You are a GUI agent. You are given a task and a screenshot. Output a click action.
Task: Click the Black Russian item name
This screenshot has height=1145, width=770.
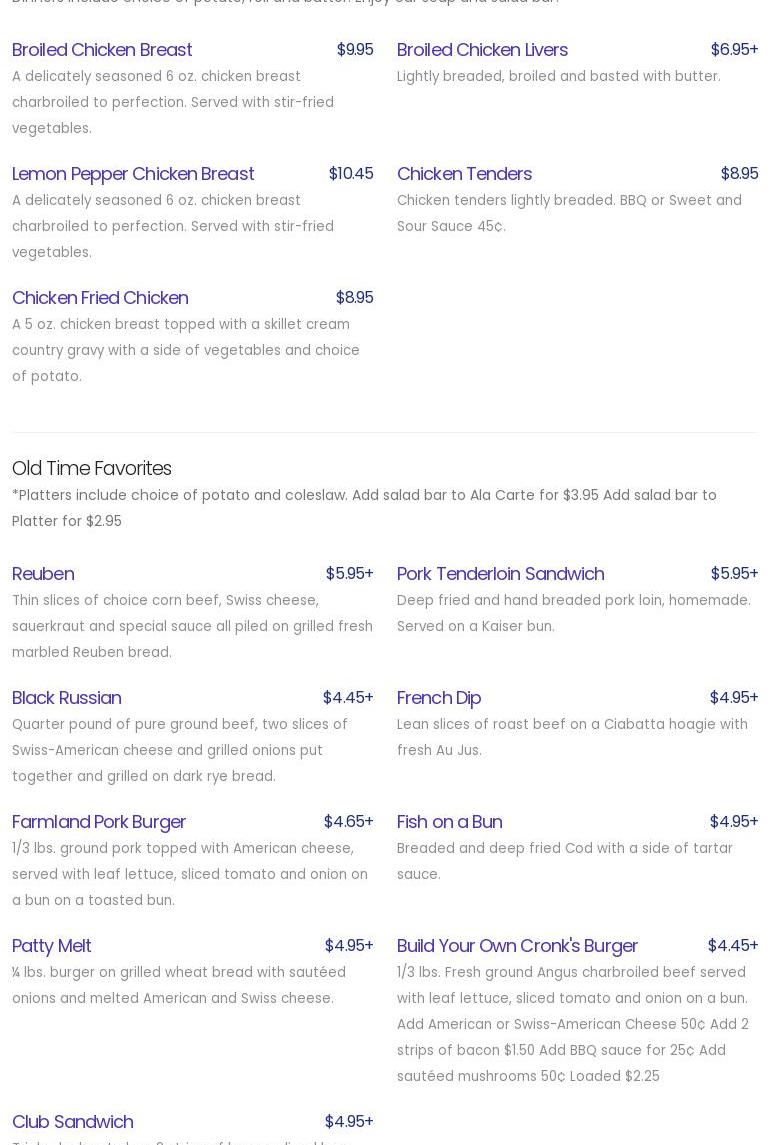click(67, 697)
